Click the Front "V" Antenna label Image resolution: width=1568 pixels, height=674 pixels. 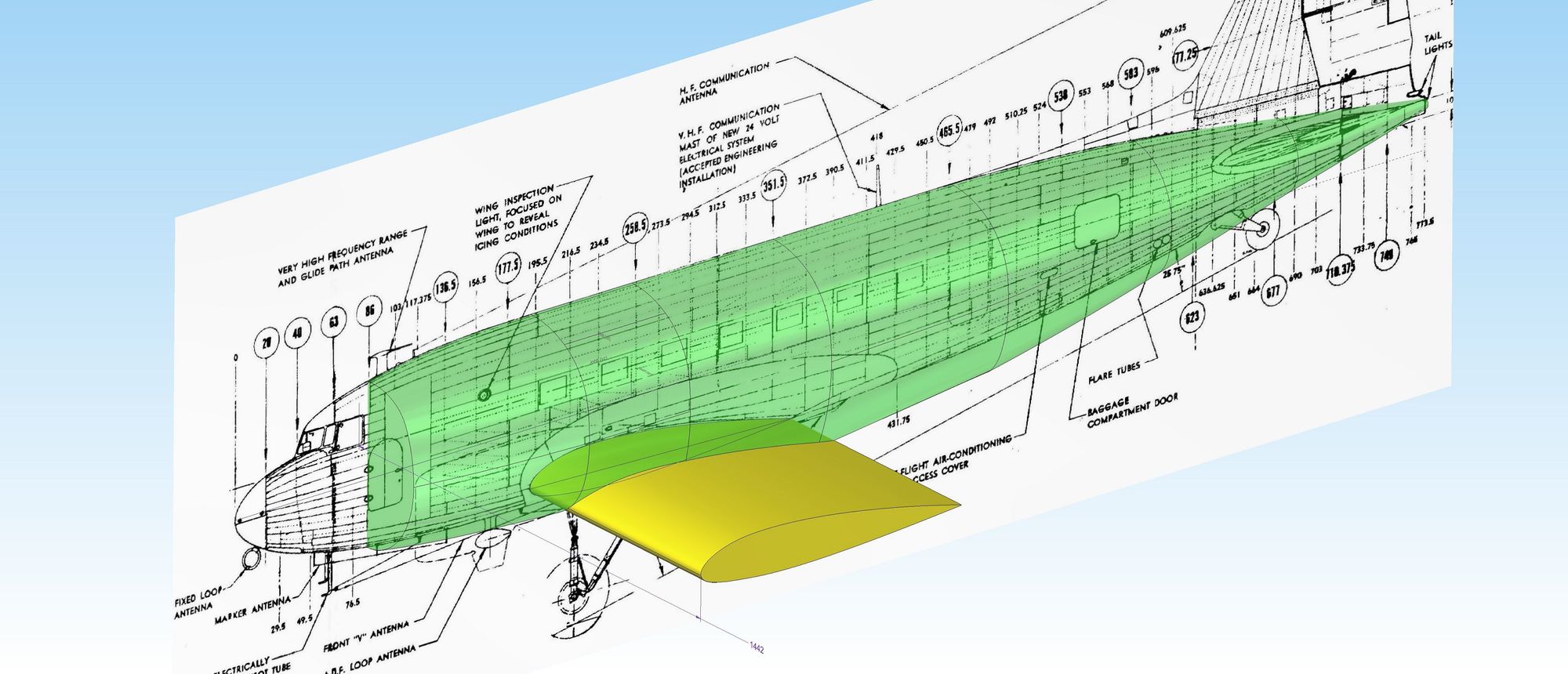tap(366, 636)
